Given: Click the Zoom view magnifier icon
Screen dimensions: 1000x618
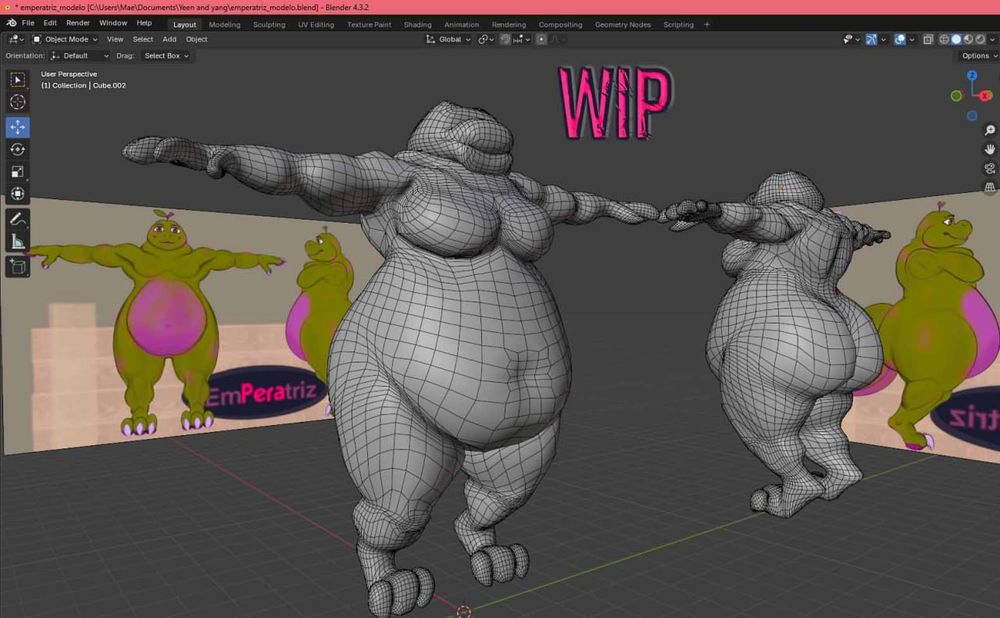Looking at the screenshot, I should pos(990,130).
